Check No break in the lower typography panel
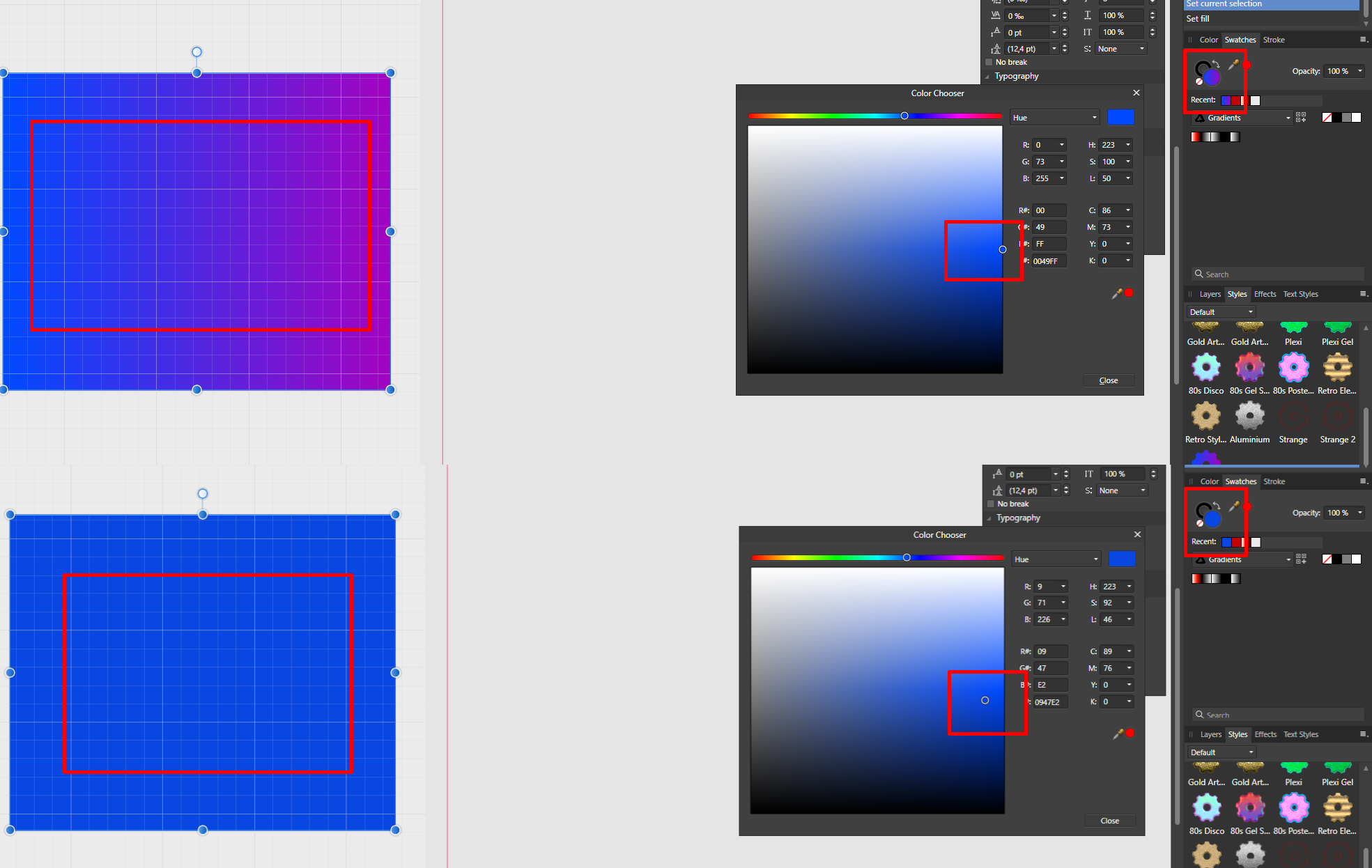 pos(990,504)
